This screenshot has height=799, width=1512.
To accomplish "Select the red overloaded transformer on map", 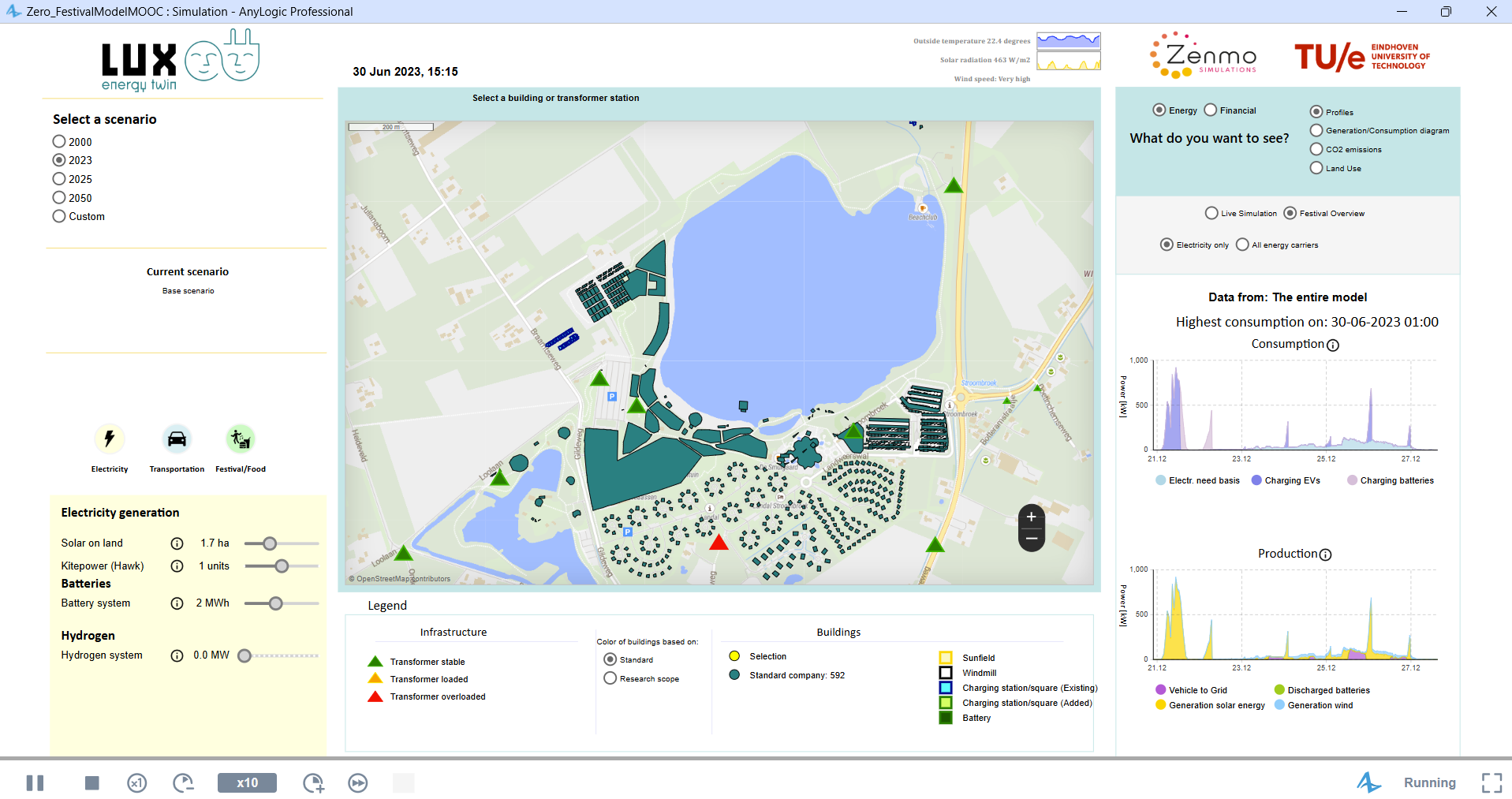I will pos(719,543).
